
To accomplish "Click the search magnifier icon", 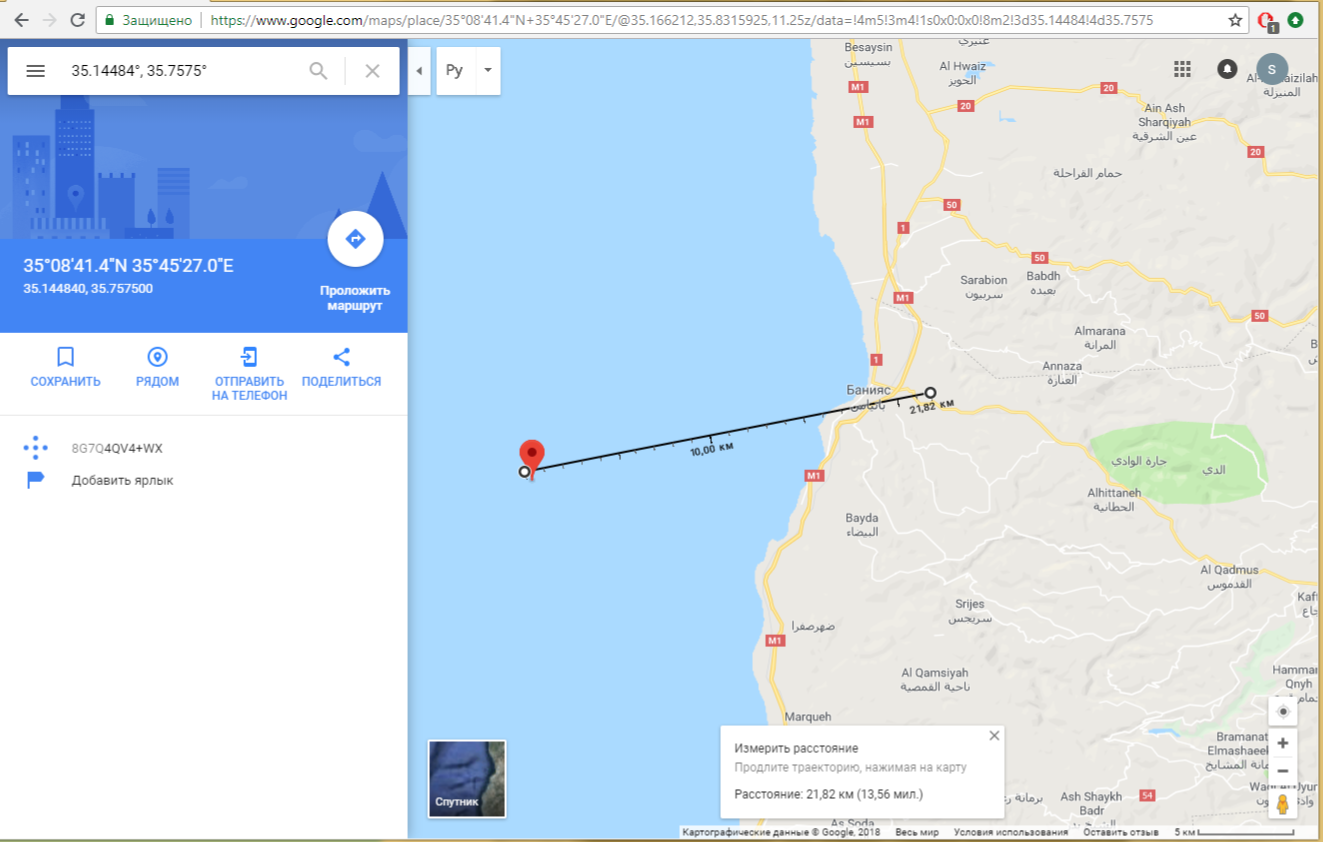I will pos(318,71).
